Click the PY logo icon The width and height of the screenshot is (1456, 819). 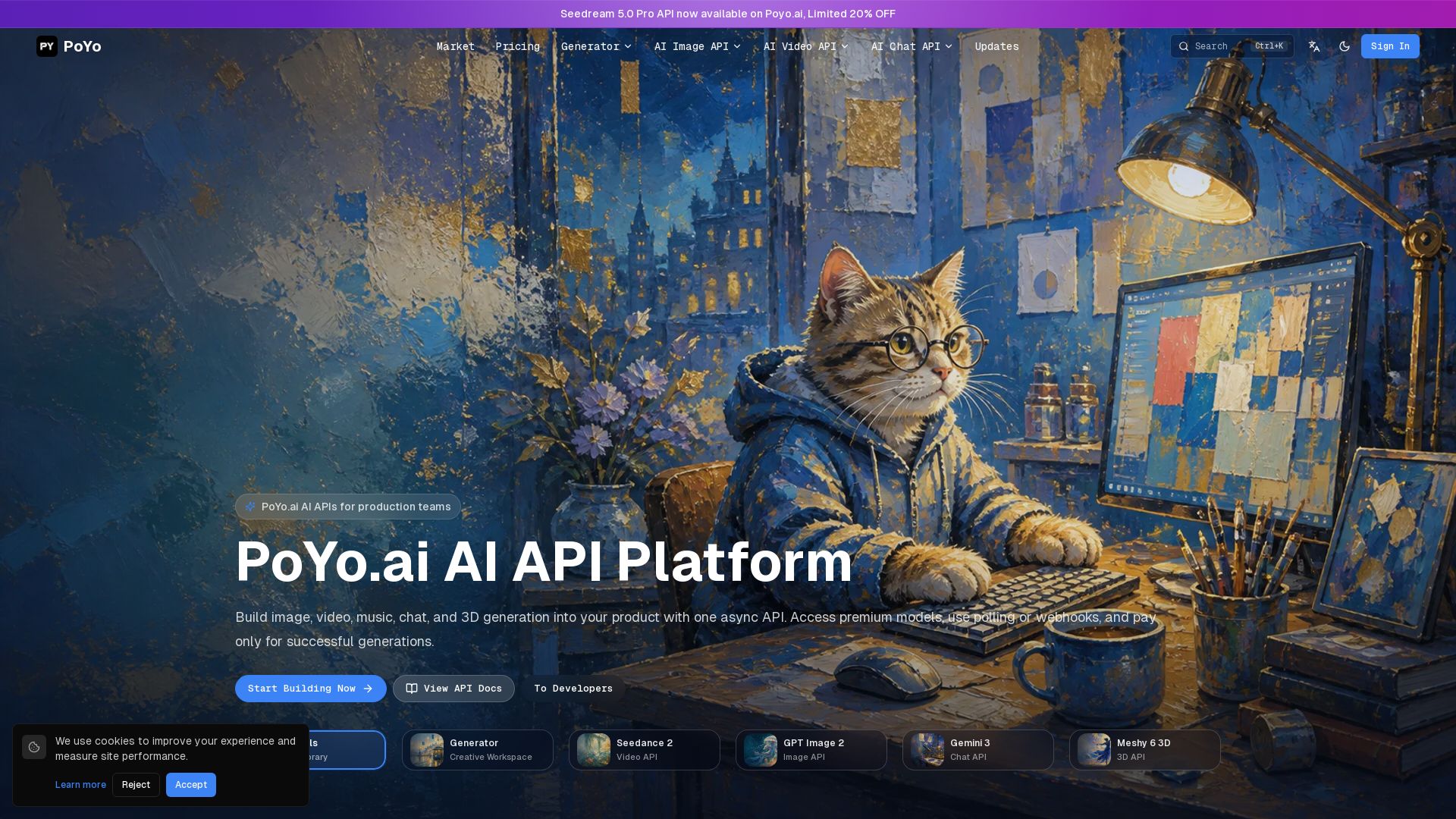(x=47, y=46)
